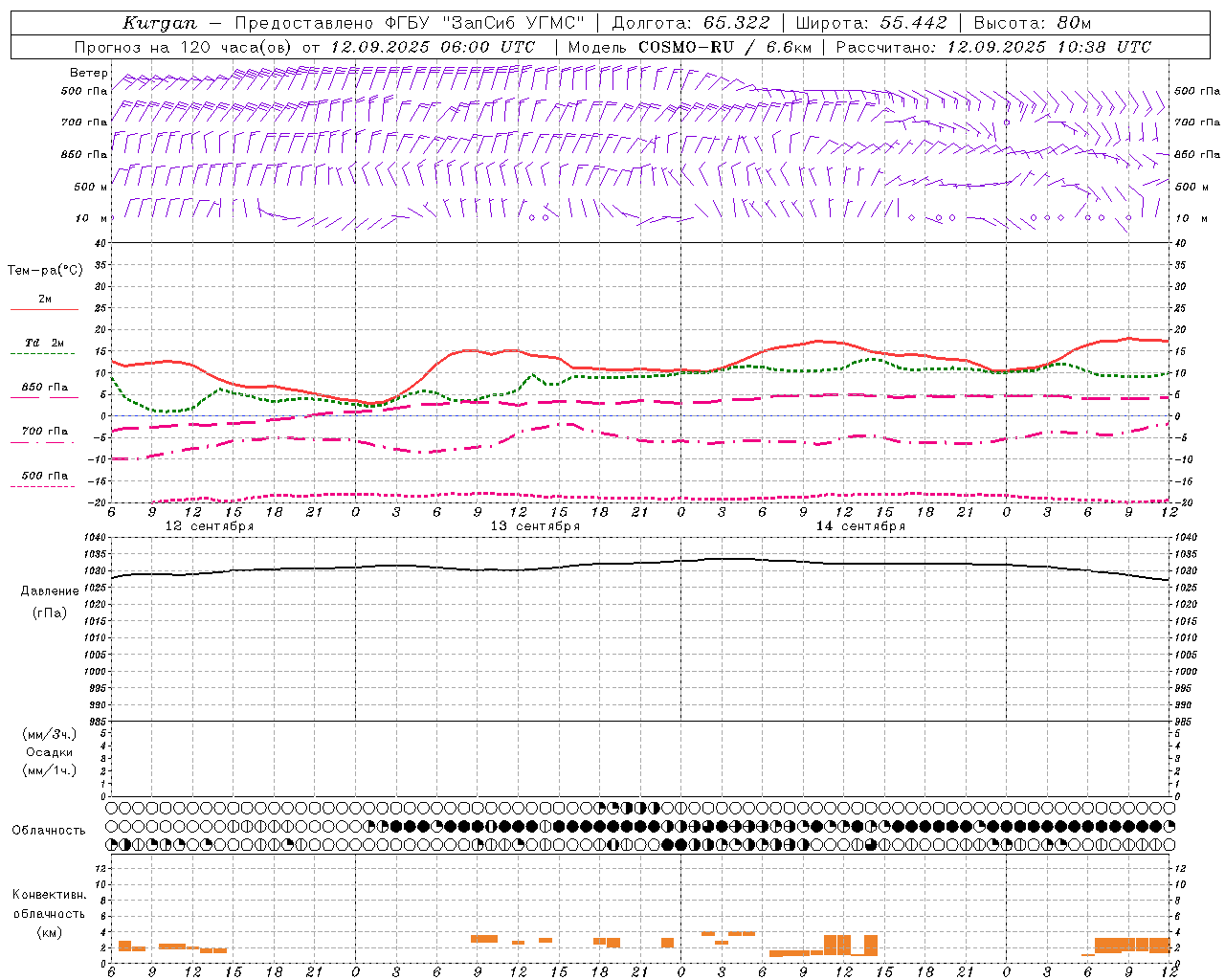Click the "Широта: 55.442" header field
This screenshot has height=980, width=1225.
(x=872, y=23)
